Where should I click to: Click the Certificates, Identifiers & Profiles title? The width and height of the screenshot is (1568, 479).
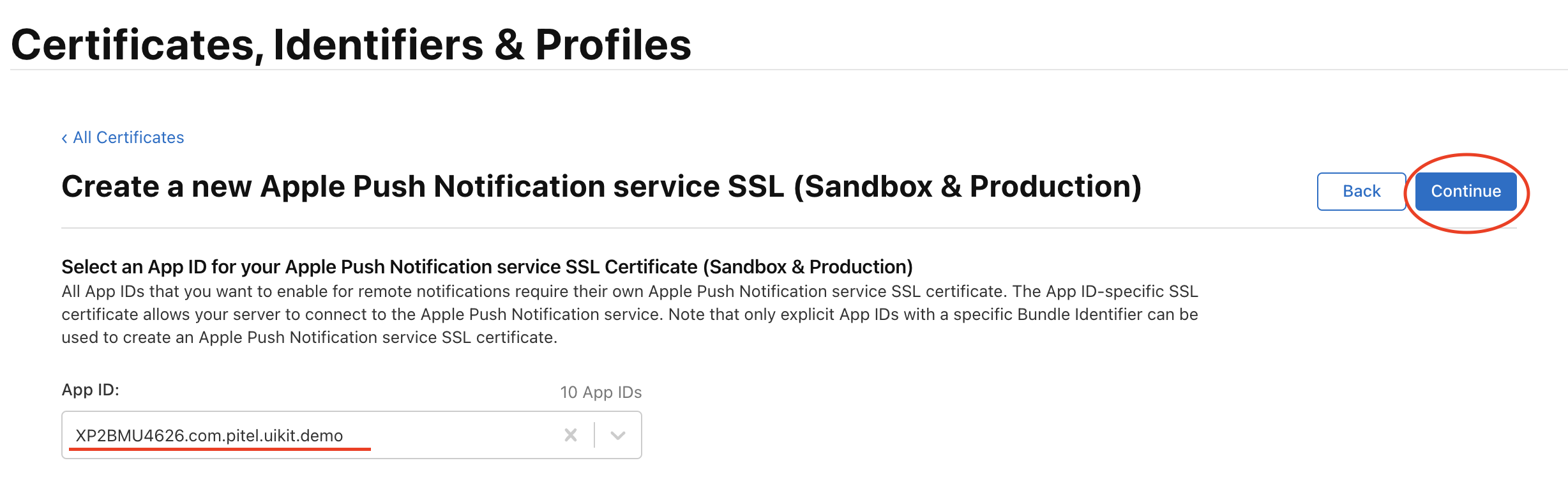tap(351, 45)
